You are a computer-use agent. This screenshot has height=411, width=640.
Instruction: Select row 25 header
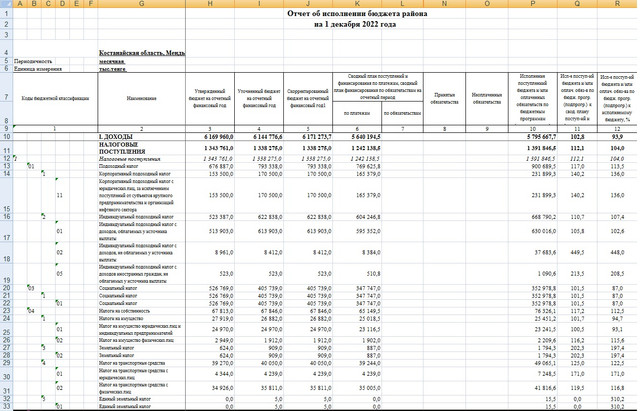point(7,329)
